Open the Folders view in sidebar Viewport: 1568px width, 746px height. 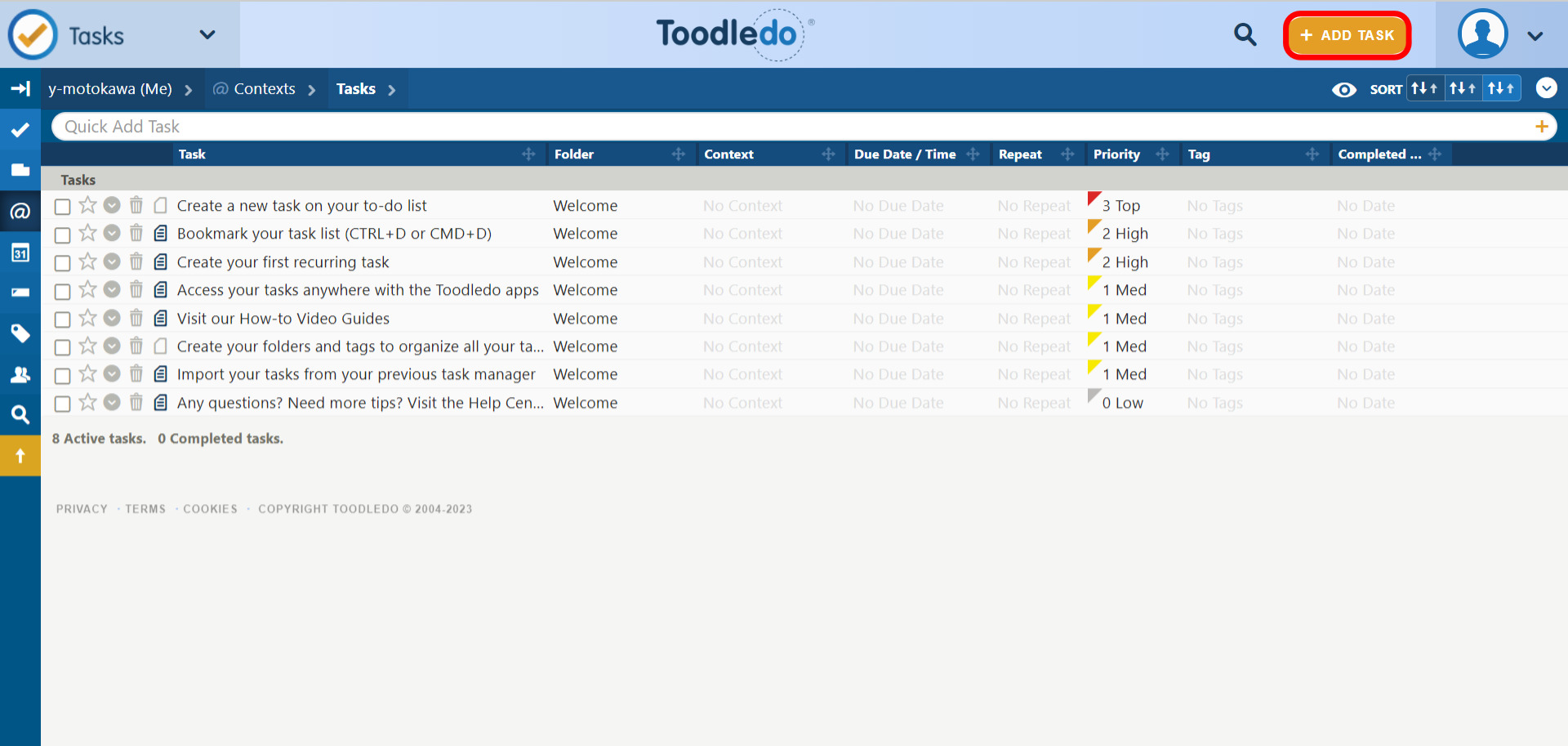pyautogui.click(x=20, y=170)
